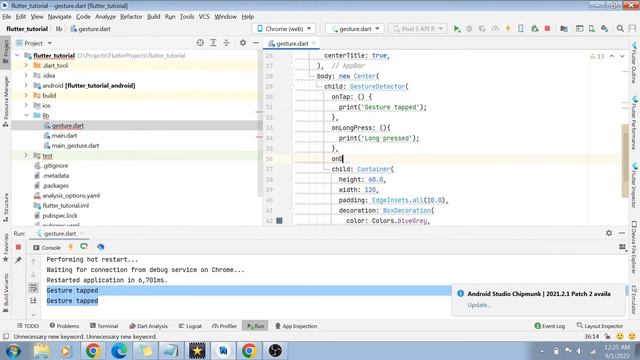Click scroll to end in console
640x360 pixels.
point(33,301)
